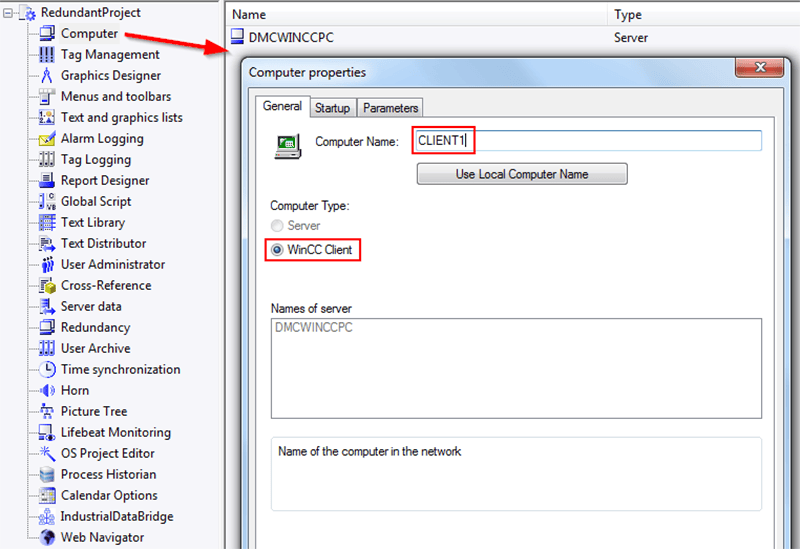The image size is (800, 549).
Task: Select the RedundantProject root label
Action: [91, 13]
